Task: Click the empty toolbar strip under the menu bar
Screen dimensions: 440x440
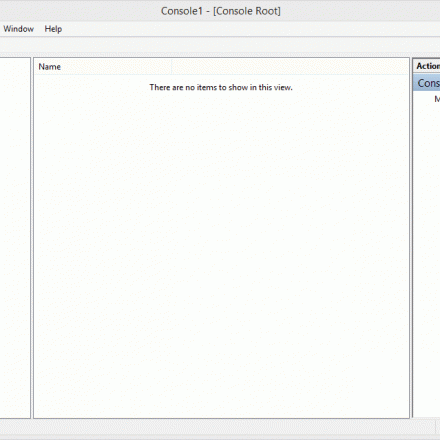Action: click(220, 44)
